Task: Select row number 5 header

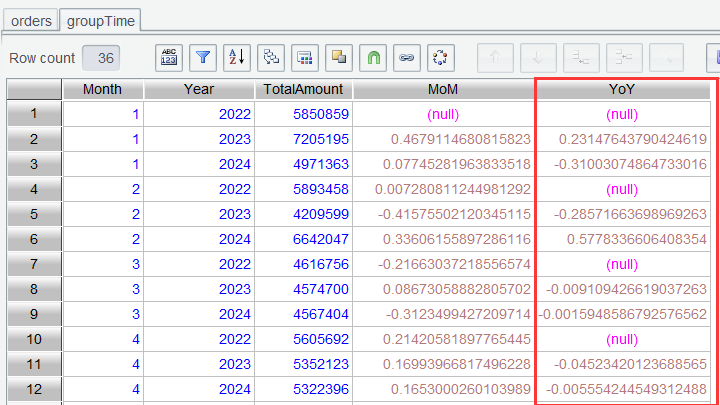Action: (x=34, y=213)
